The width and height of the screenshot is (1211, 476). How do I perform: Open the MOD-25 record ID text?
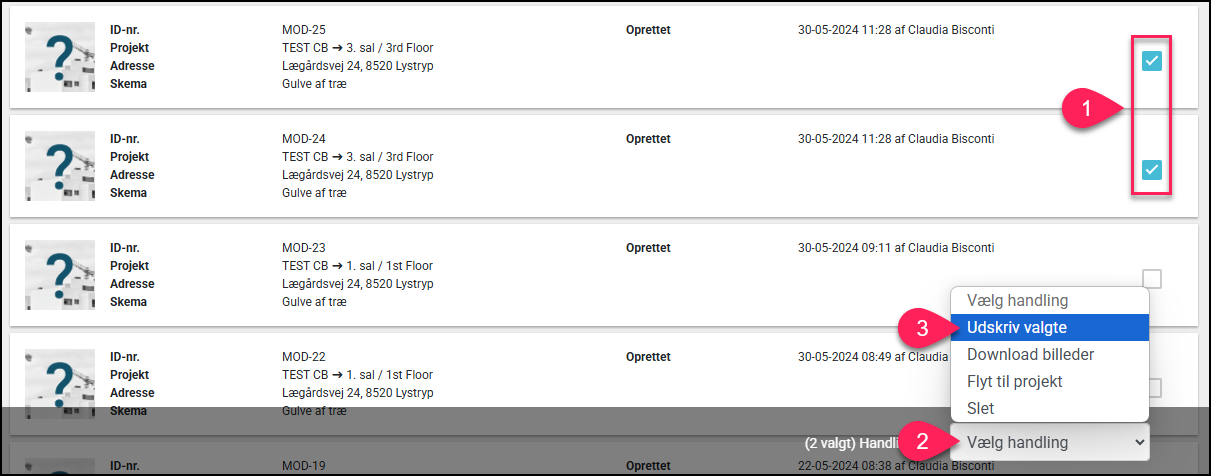tap(304, 30)
